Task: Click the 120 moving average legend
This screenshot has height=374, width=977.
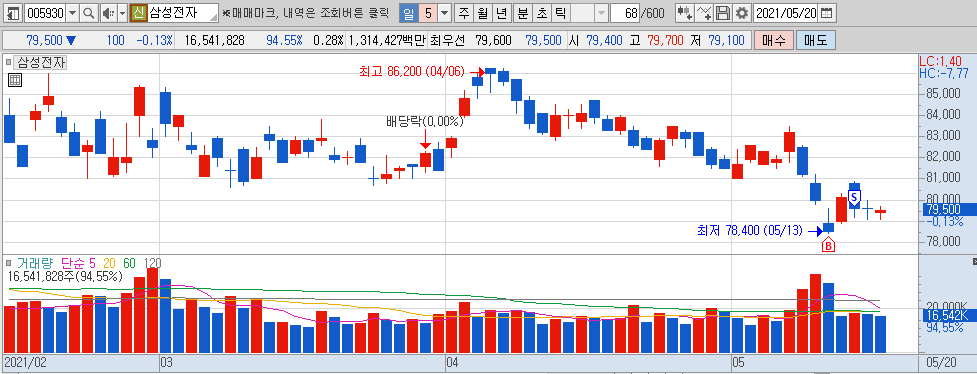Action: tap(153, 264)
